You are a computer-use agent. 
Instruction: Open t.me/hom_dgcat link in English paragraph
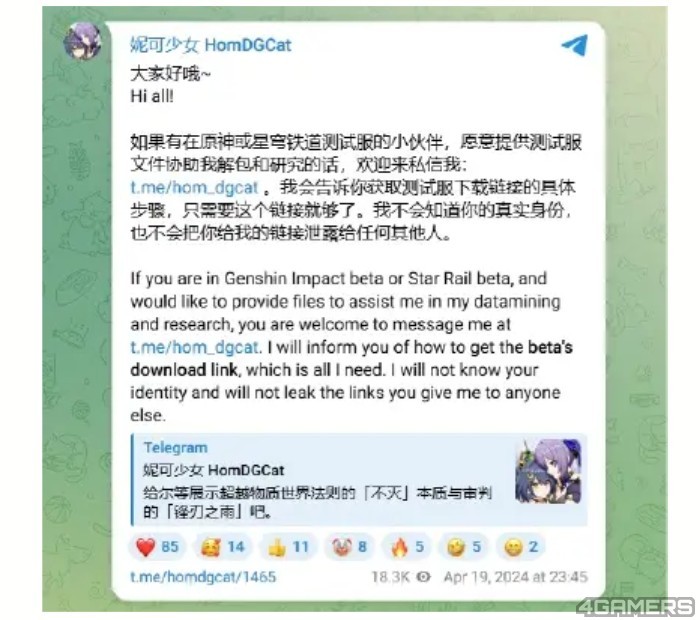(x=195, y=347)
